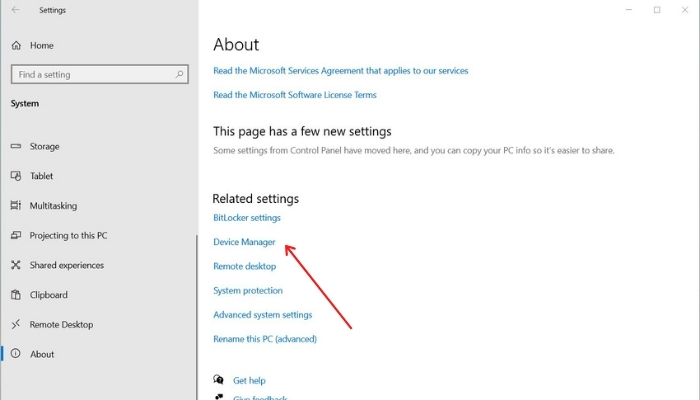Click the Multitasking icon
Screen dimensions: 700x400
[x=16, y=205]
